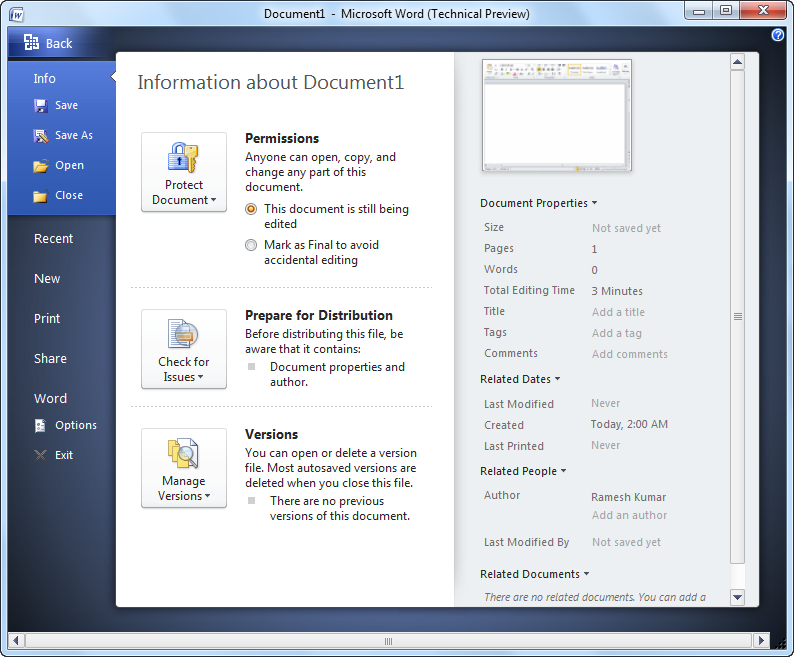Image resolution: width=794 pixels, height=657 pixels.
Task: Select 'Mark as Final' radio button
Action: tap(251, 245)
